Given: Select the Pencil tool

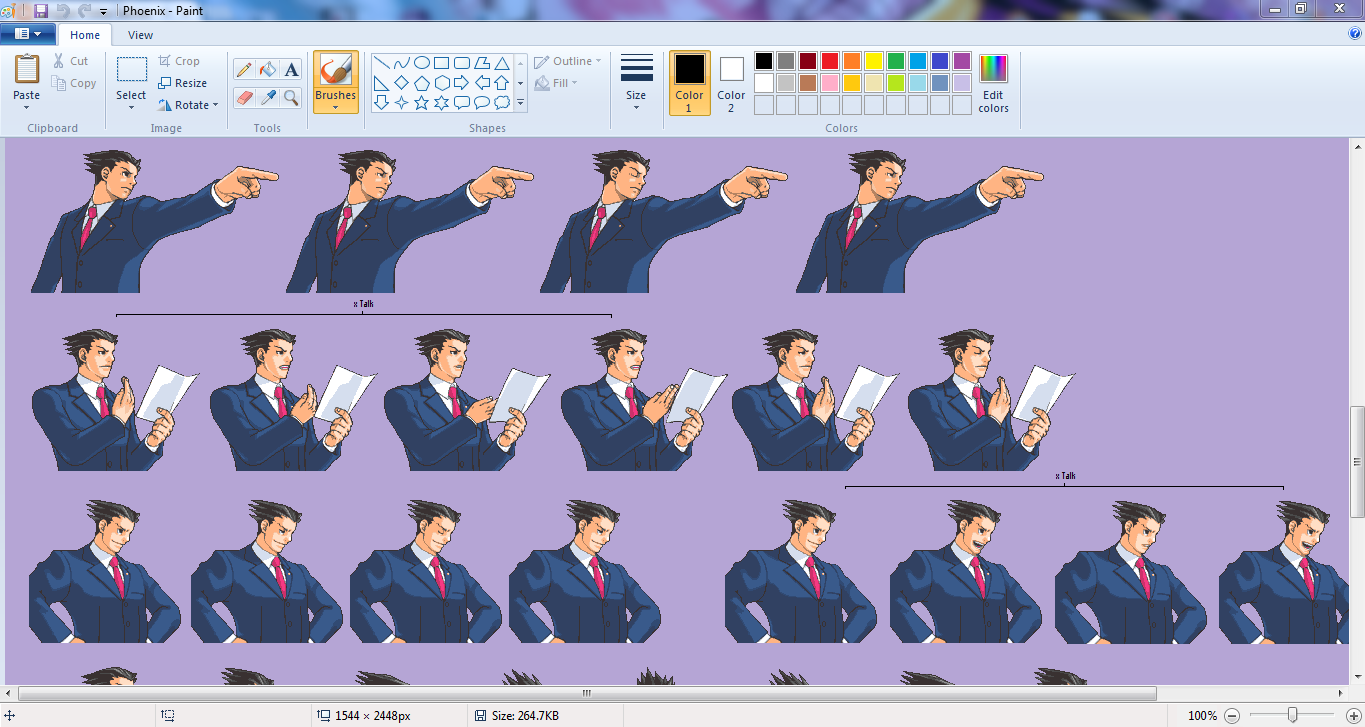Looking at the screenshot, I should 243,70.
